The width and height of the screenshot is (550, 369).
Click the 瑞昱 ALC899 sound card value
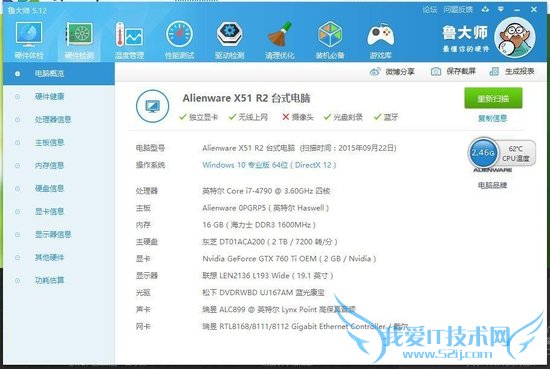point(279,309)
